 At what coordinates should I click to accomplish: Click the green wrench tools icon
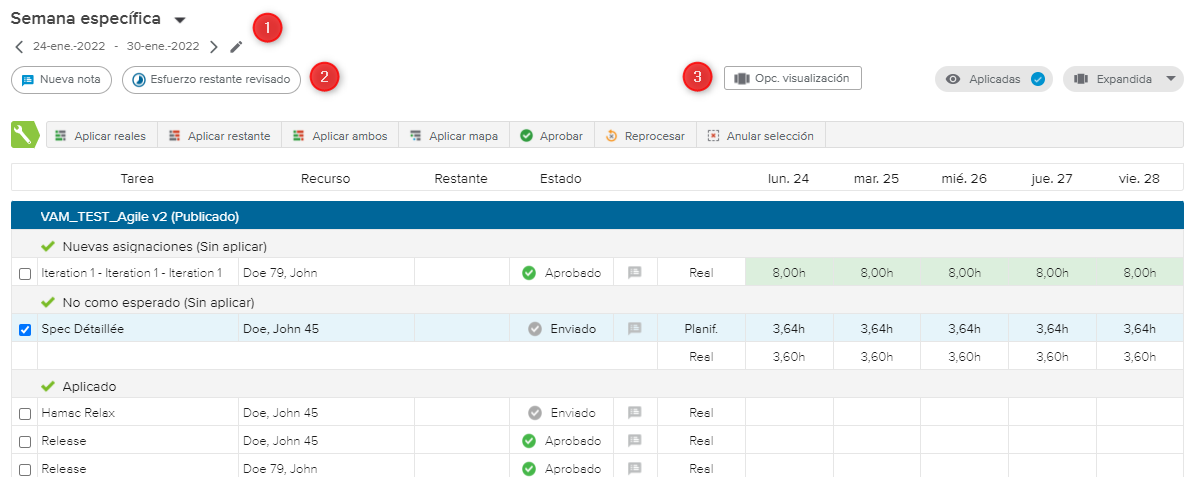click(24, 135)
